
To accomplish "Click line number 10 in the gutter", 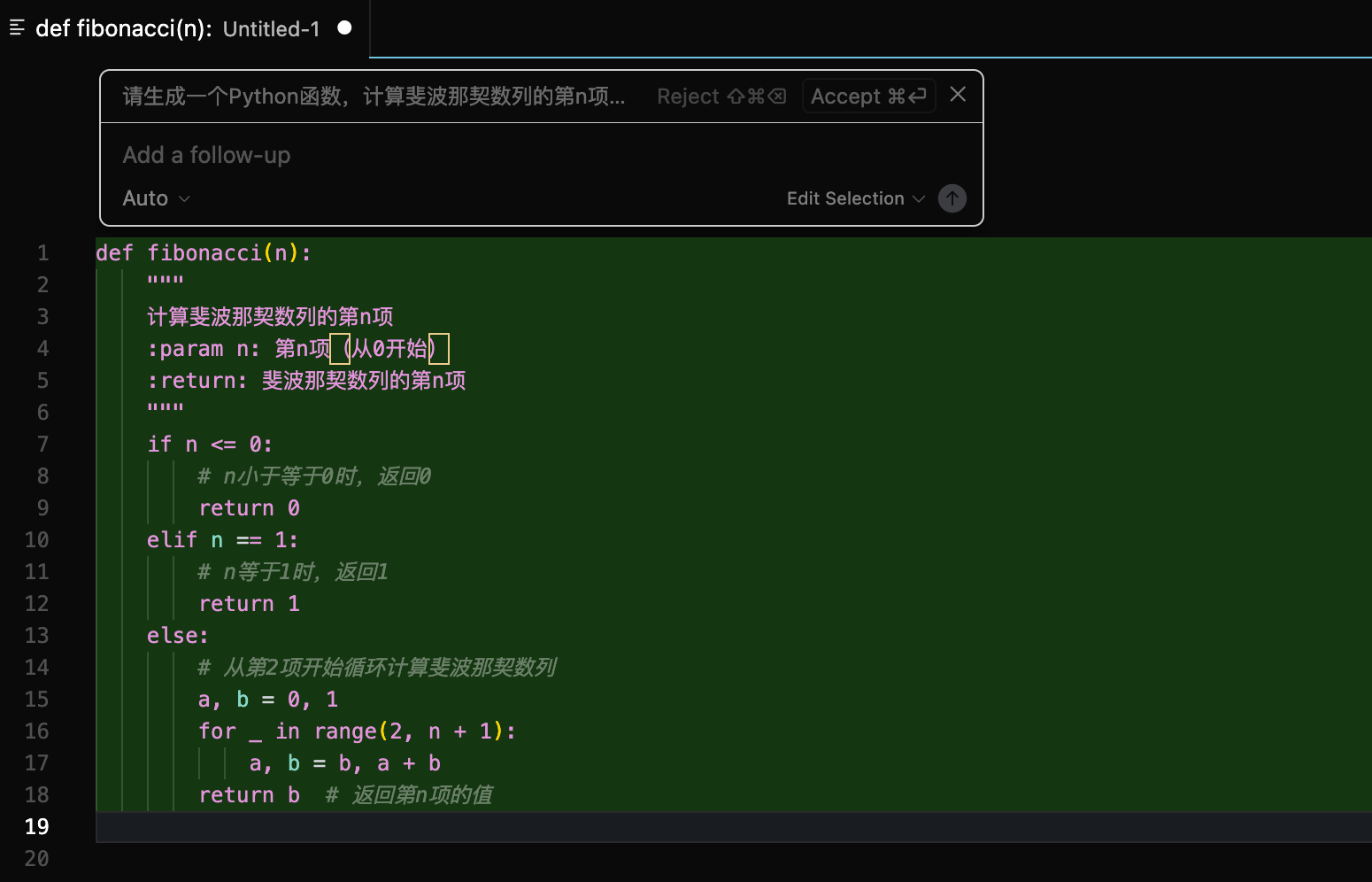I will click(x=37, y=540).
